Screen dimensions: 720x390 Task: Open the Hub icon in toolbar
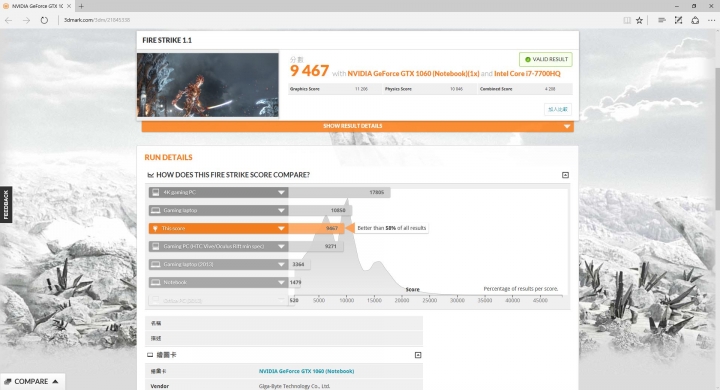[x=662, y=20]
